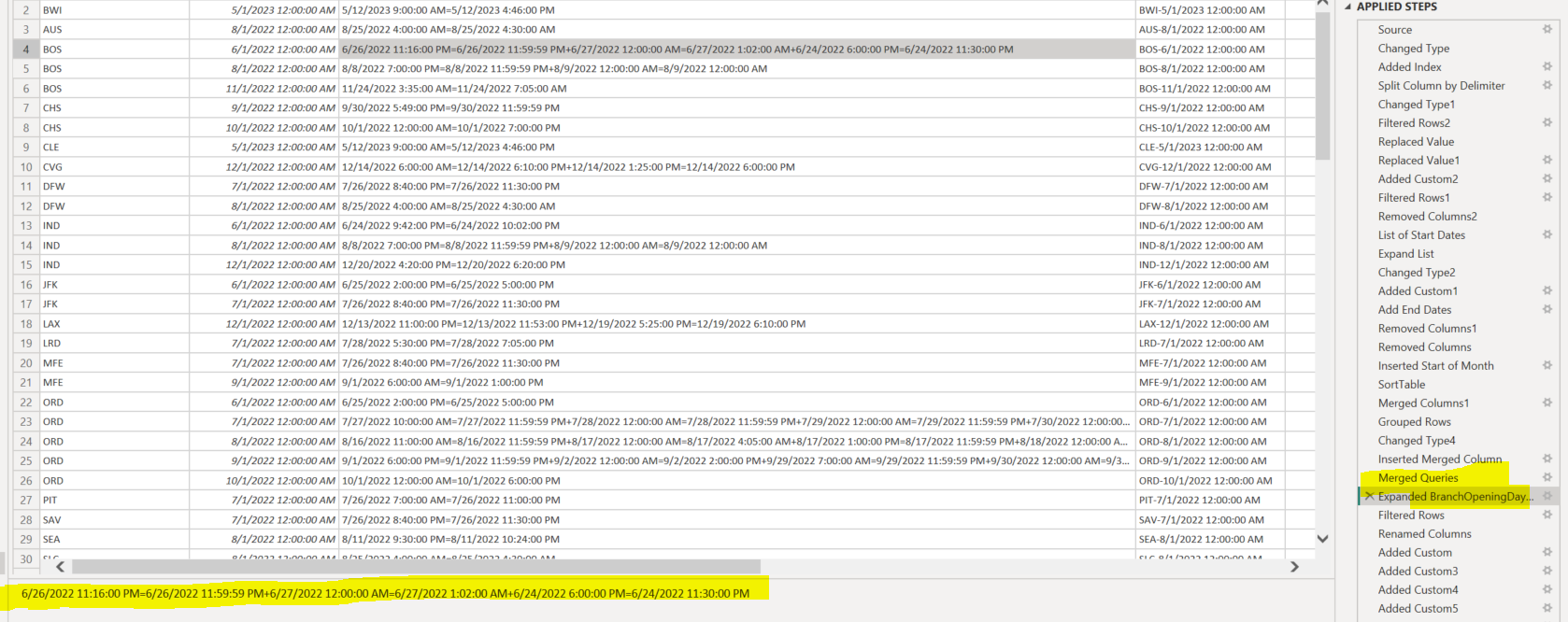
Task: Open settings gear for Added Index step
Action: pyautogui.click(x=1547, y=66)
